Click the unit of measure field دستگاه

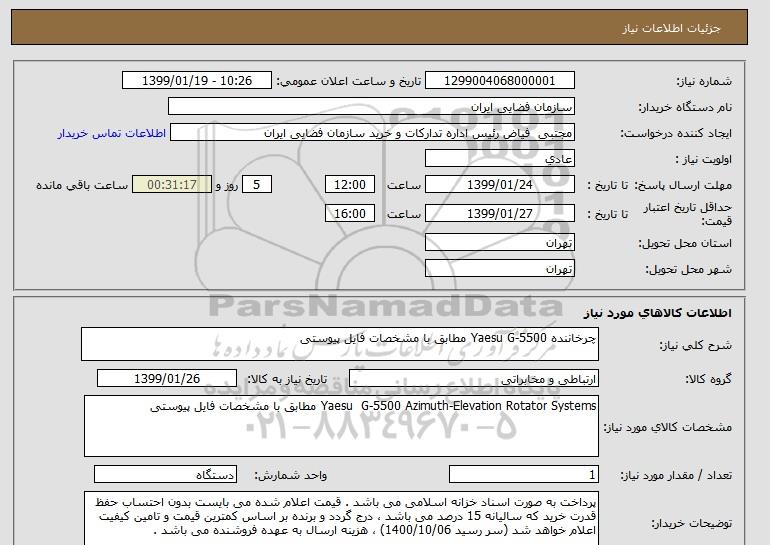(x=165, y=474)
